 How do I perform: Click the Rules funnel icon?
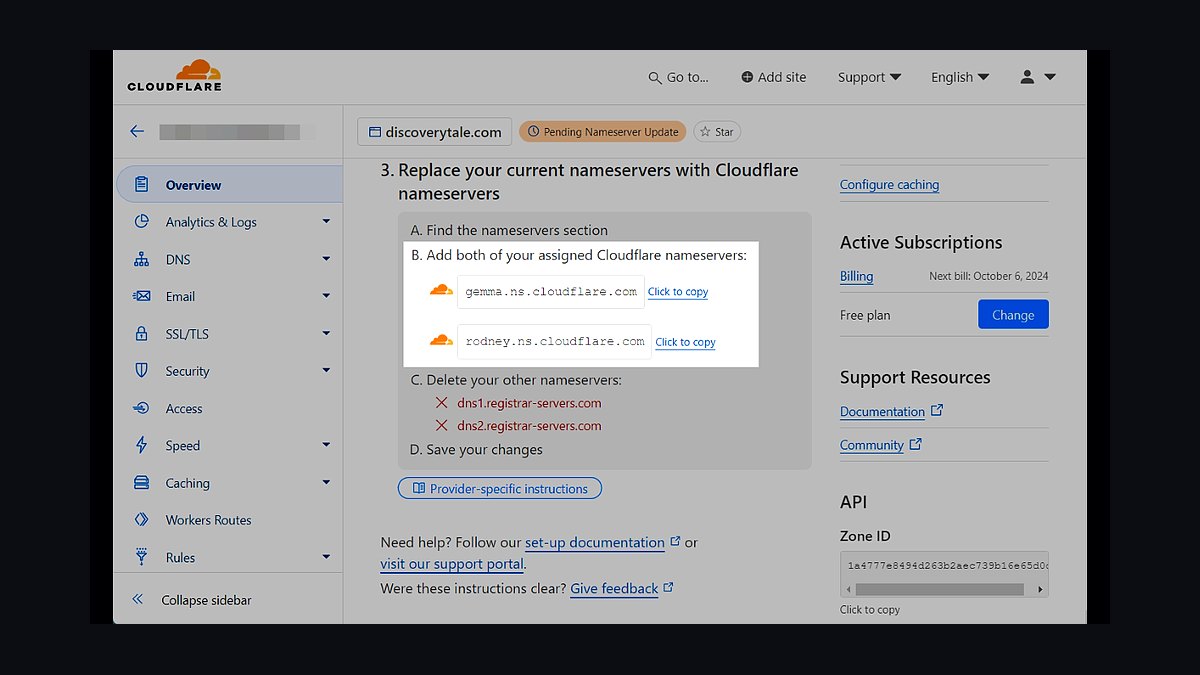point(142,557)
